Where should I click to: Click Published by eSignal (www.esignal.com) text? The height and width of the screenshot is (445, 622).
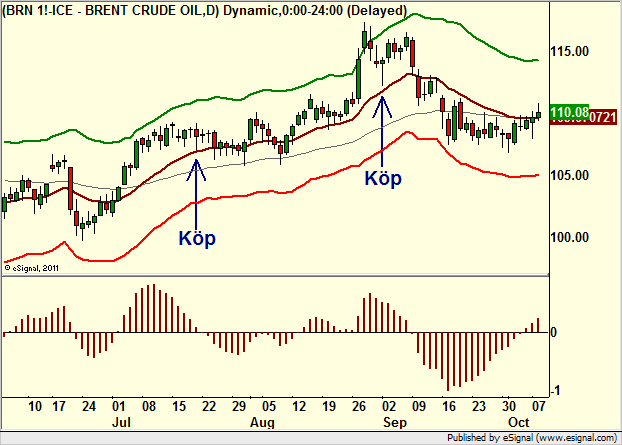point(532,438)
